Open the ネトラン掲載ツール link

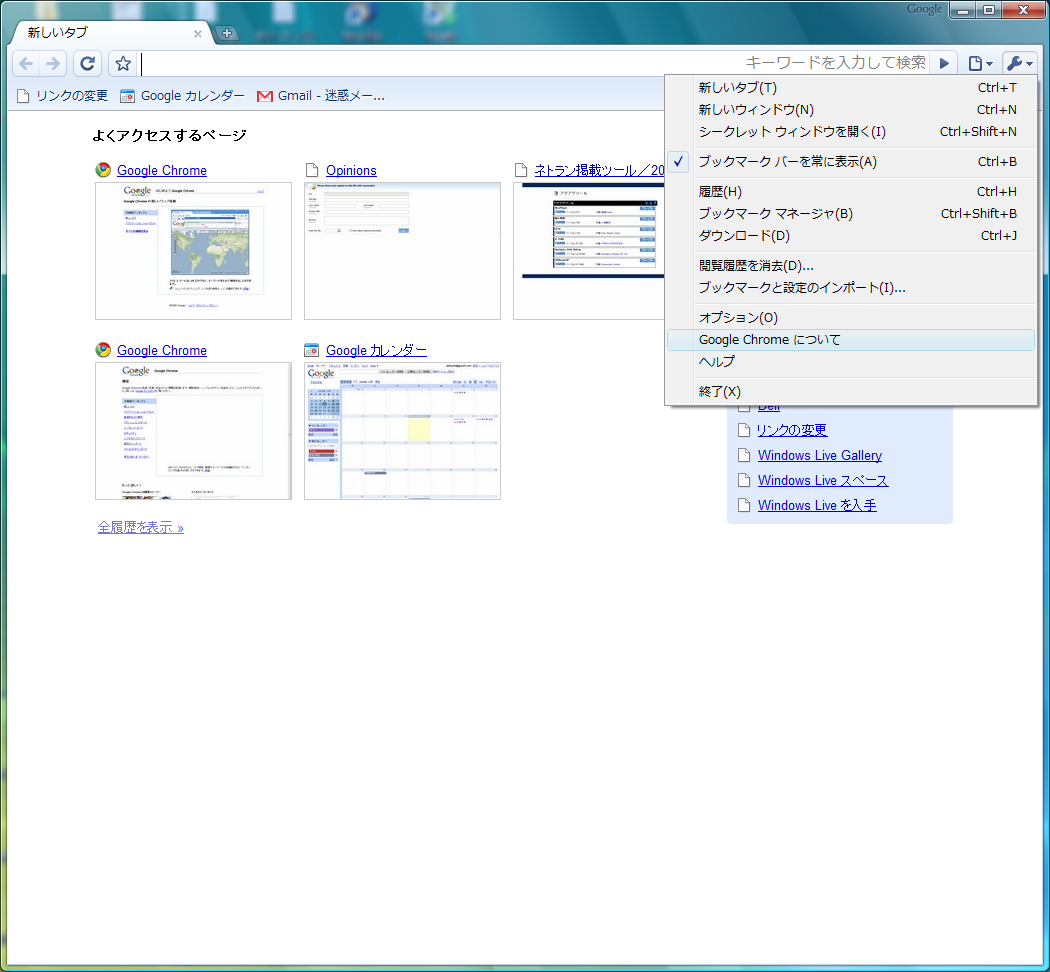coord(599,170)
